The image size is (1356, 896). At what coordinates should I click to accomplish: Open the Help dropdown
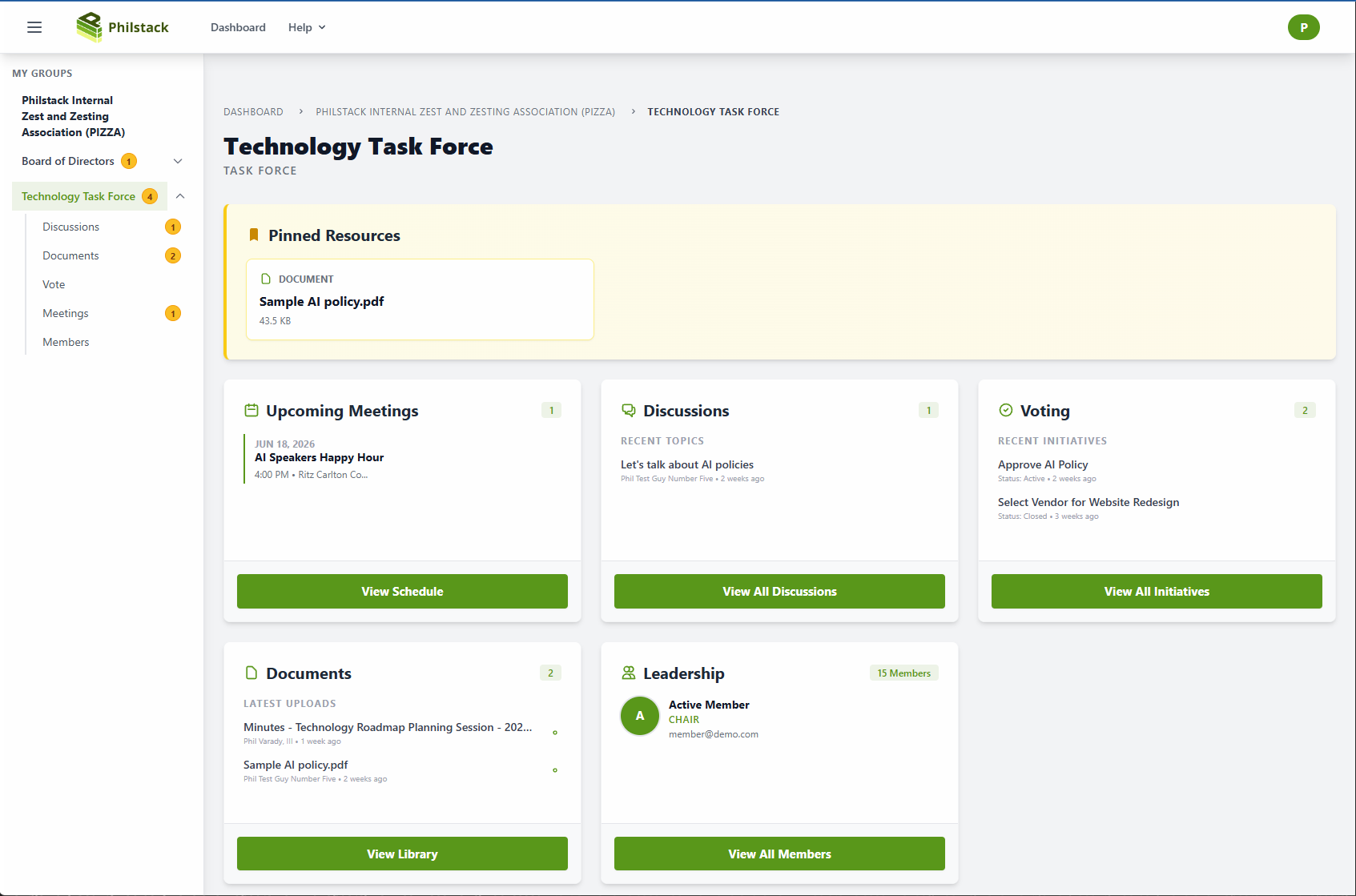click(x=305, y=26)
